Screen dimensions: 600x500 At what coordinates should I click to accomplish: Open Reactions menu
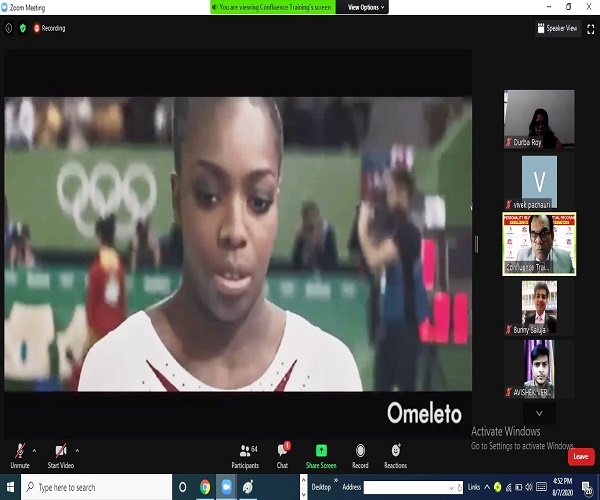pos(395,456)
